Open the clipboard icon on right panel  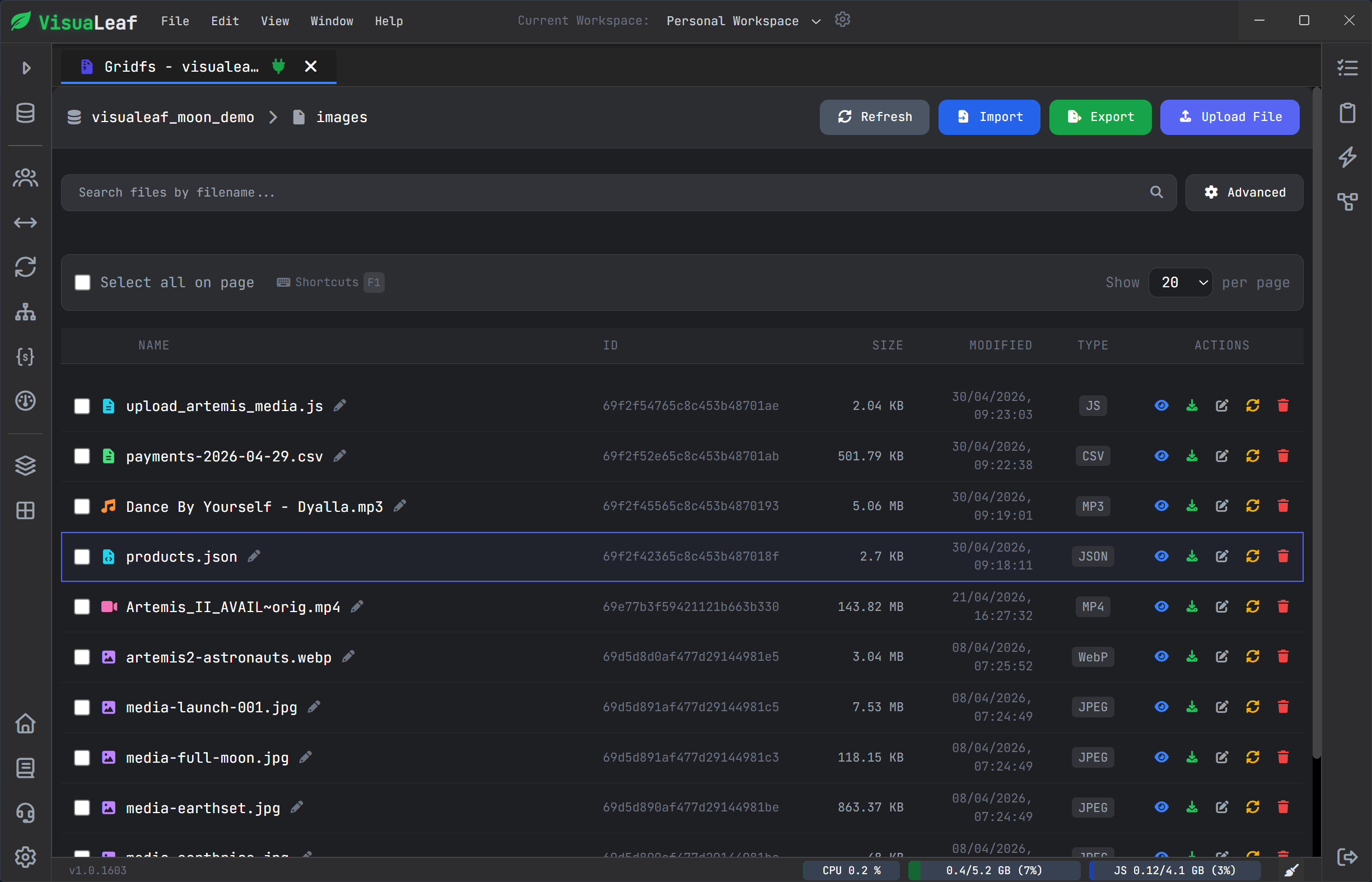click(x=1347, y=112)
